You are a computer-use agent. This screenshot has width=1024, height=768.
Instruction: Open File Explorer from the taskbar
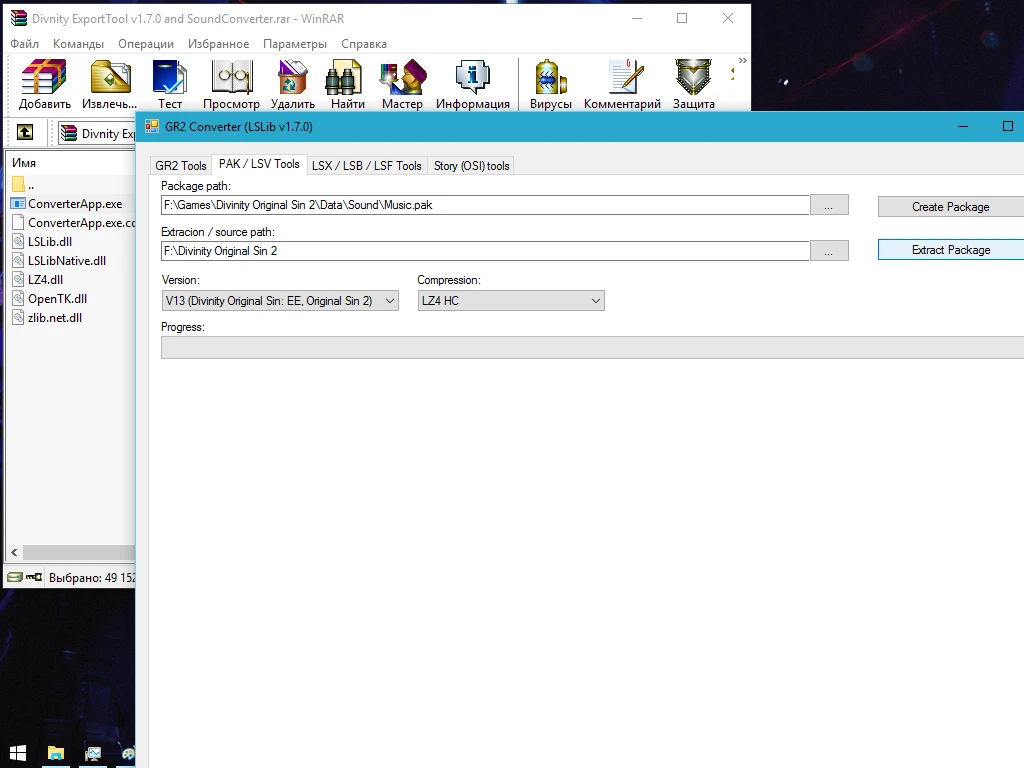[55, 753]
